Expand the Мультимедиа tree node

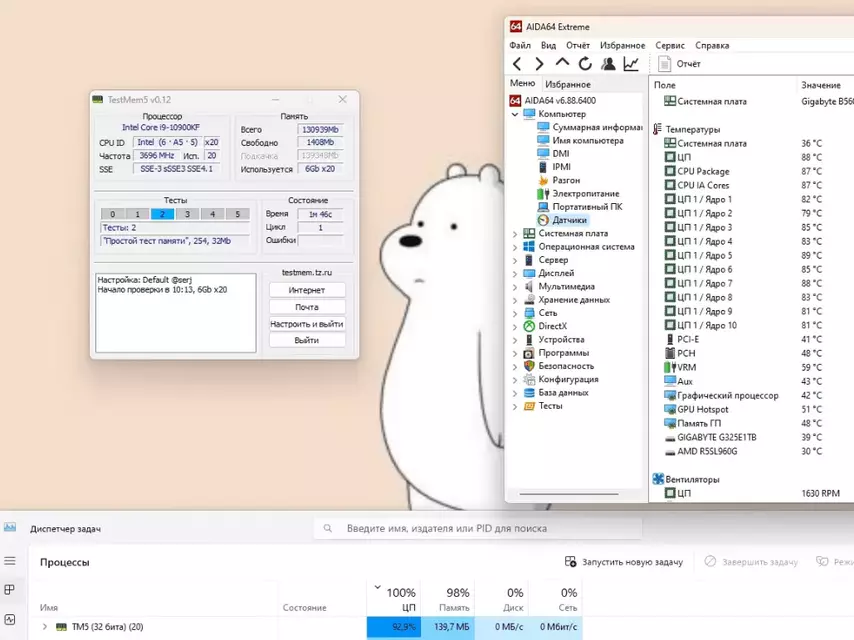515,287
